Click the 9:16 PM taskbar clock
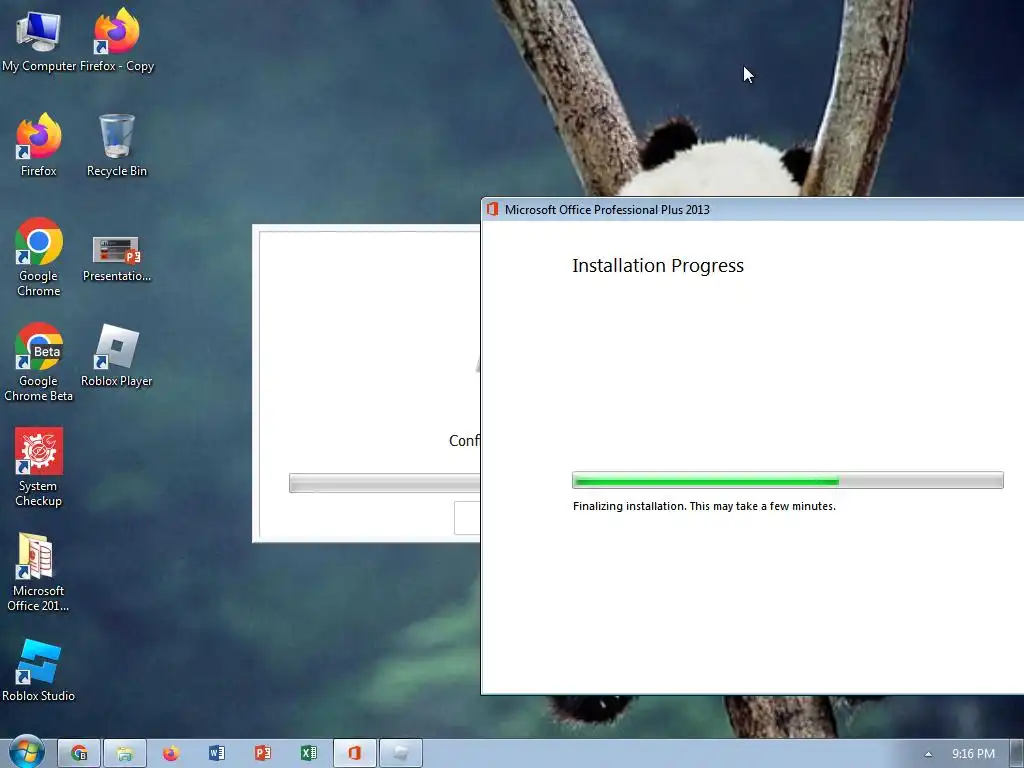 pyautogui.click(x=973, y=754)
